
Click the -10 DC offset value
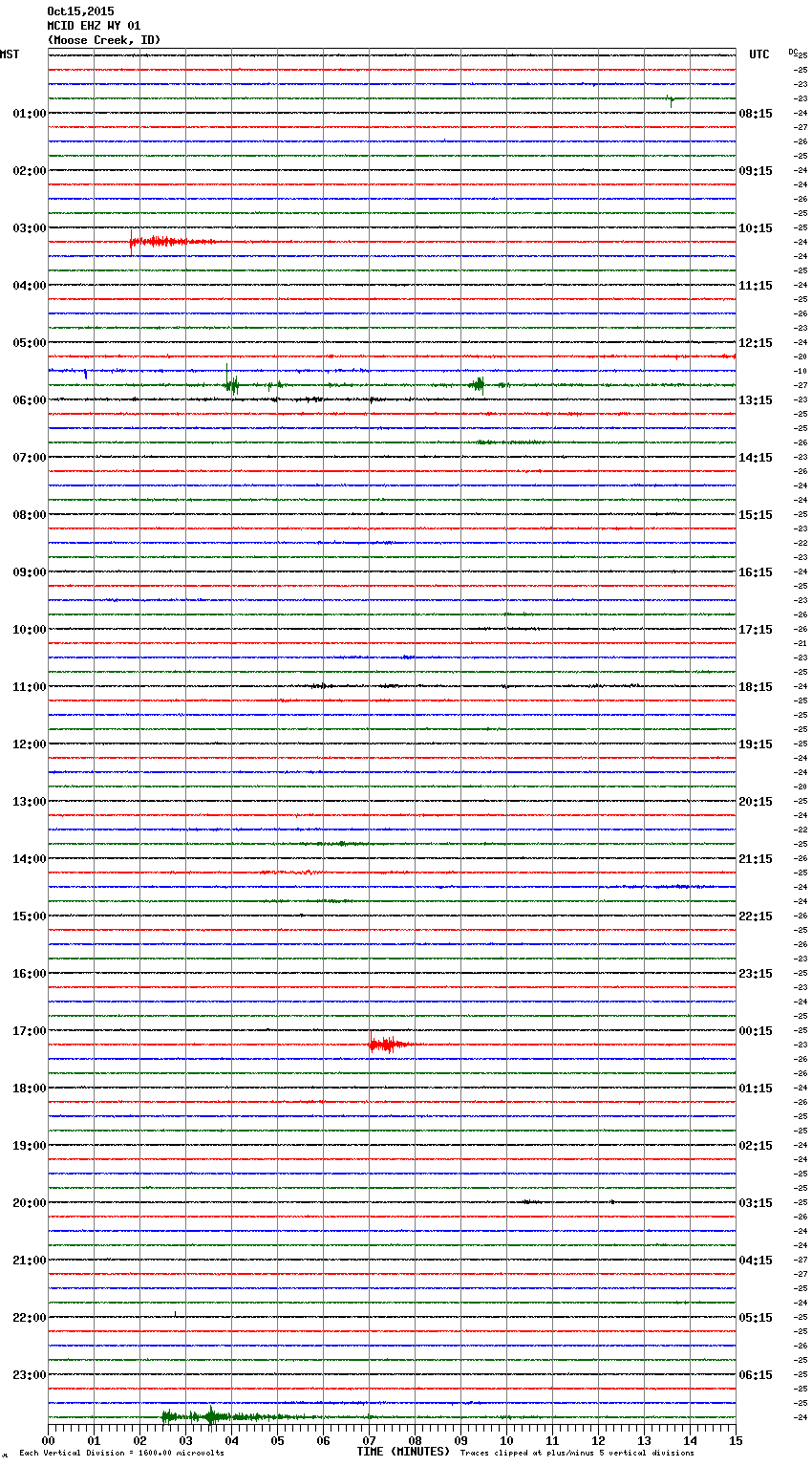pos(800,371)
